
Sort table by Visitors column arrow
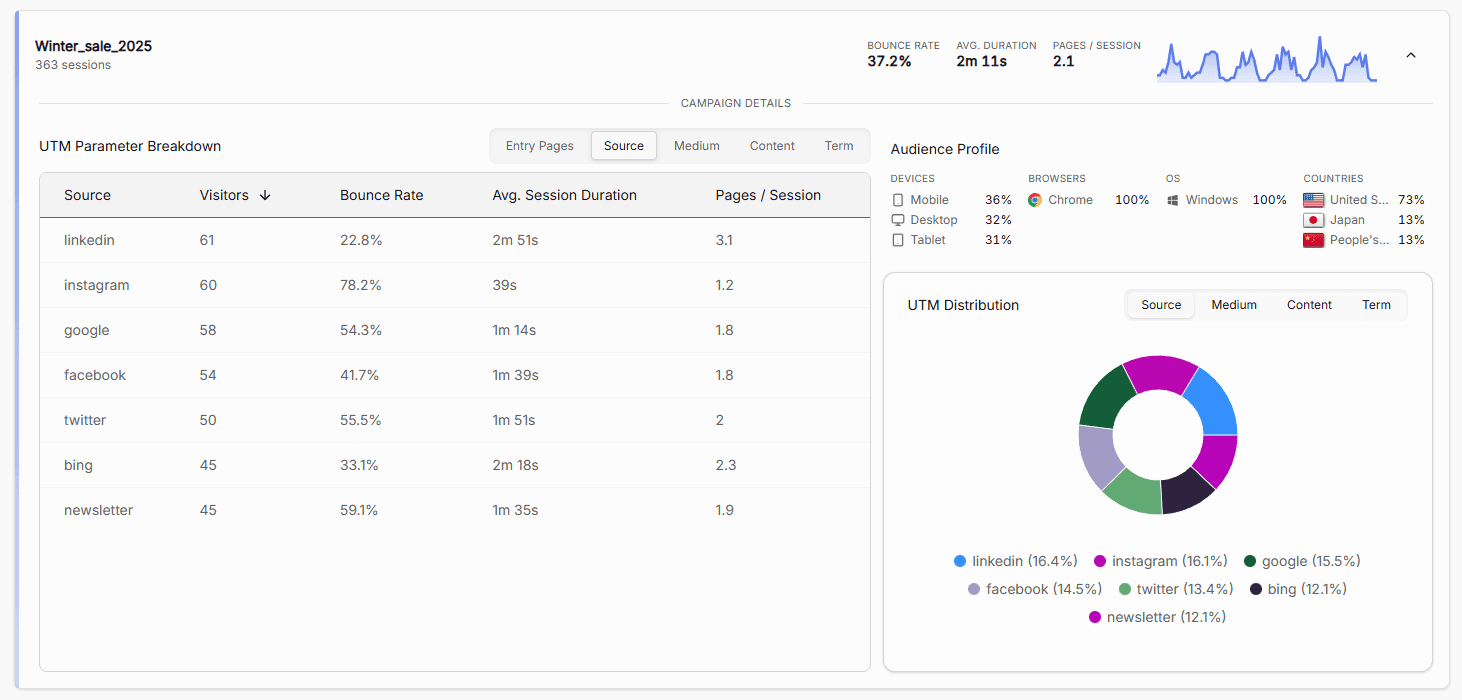pos(265,195)
